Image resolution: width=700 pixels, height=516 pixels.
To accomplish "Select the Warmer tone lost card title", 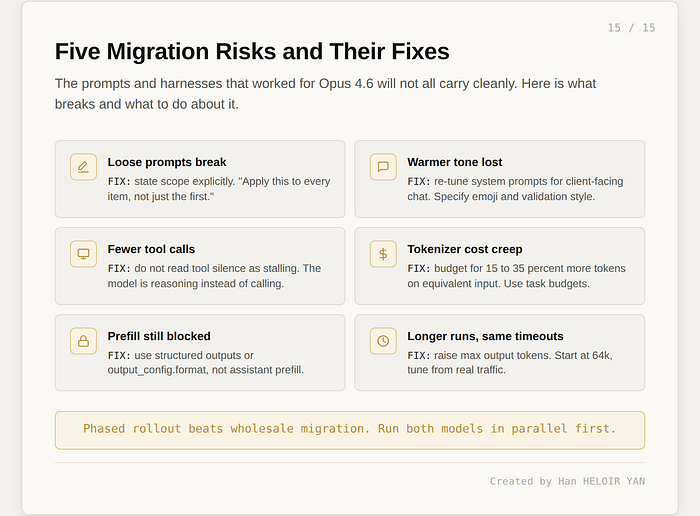I will click(x=454, y=162).
